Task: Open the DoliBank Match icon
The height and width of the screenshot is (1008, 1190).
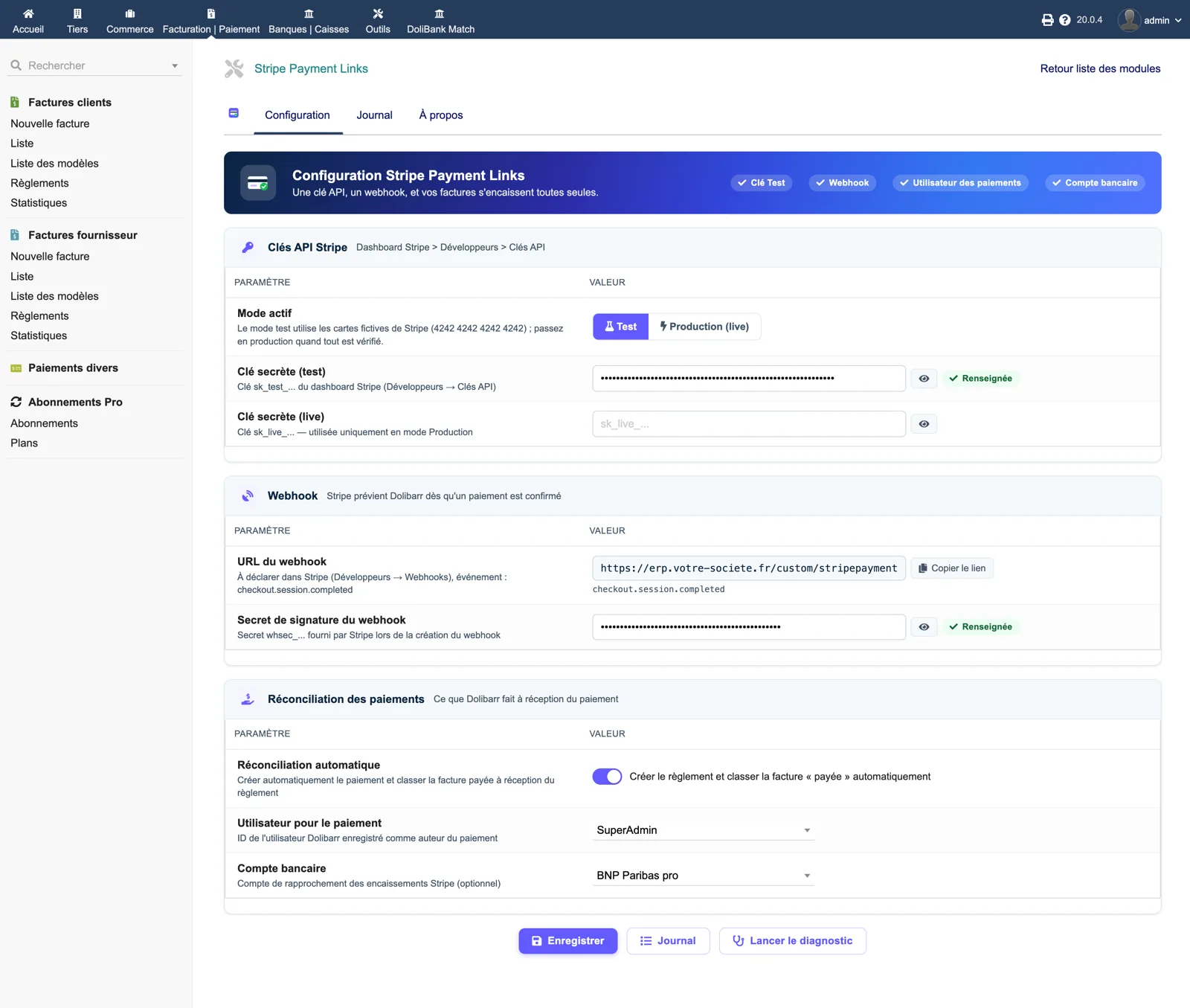Action: [x=440, y=13]
